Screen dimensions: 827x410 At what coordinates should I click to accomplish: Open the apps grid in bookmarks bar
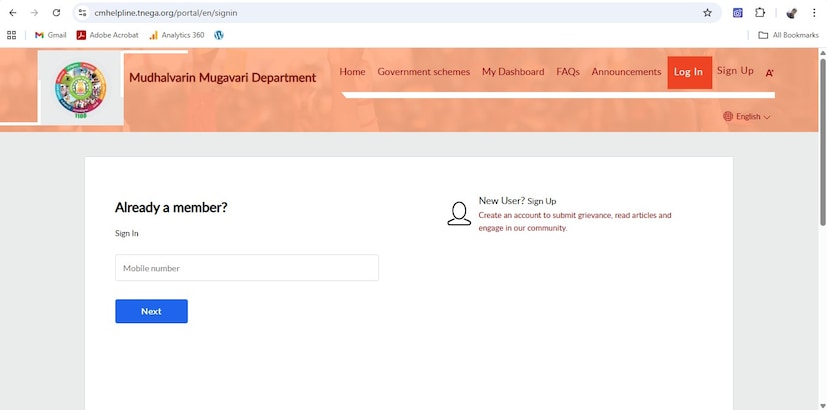(12, 35)
